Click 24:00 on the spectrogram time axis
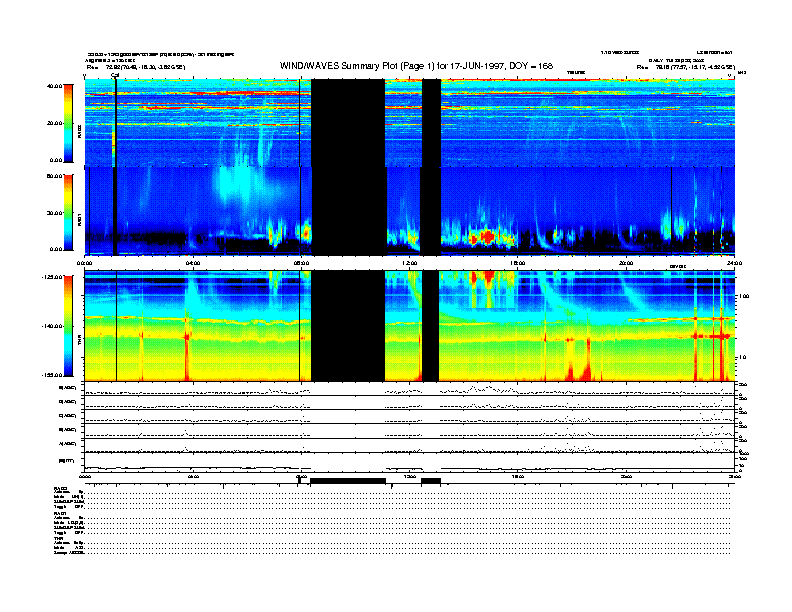This screenshot has width=792, height=612. coord(734,263)
